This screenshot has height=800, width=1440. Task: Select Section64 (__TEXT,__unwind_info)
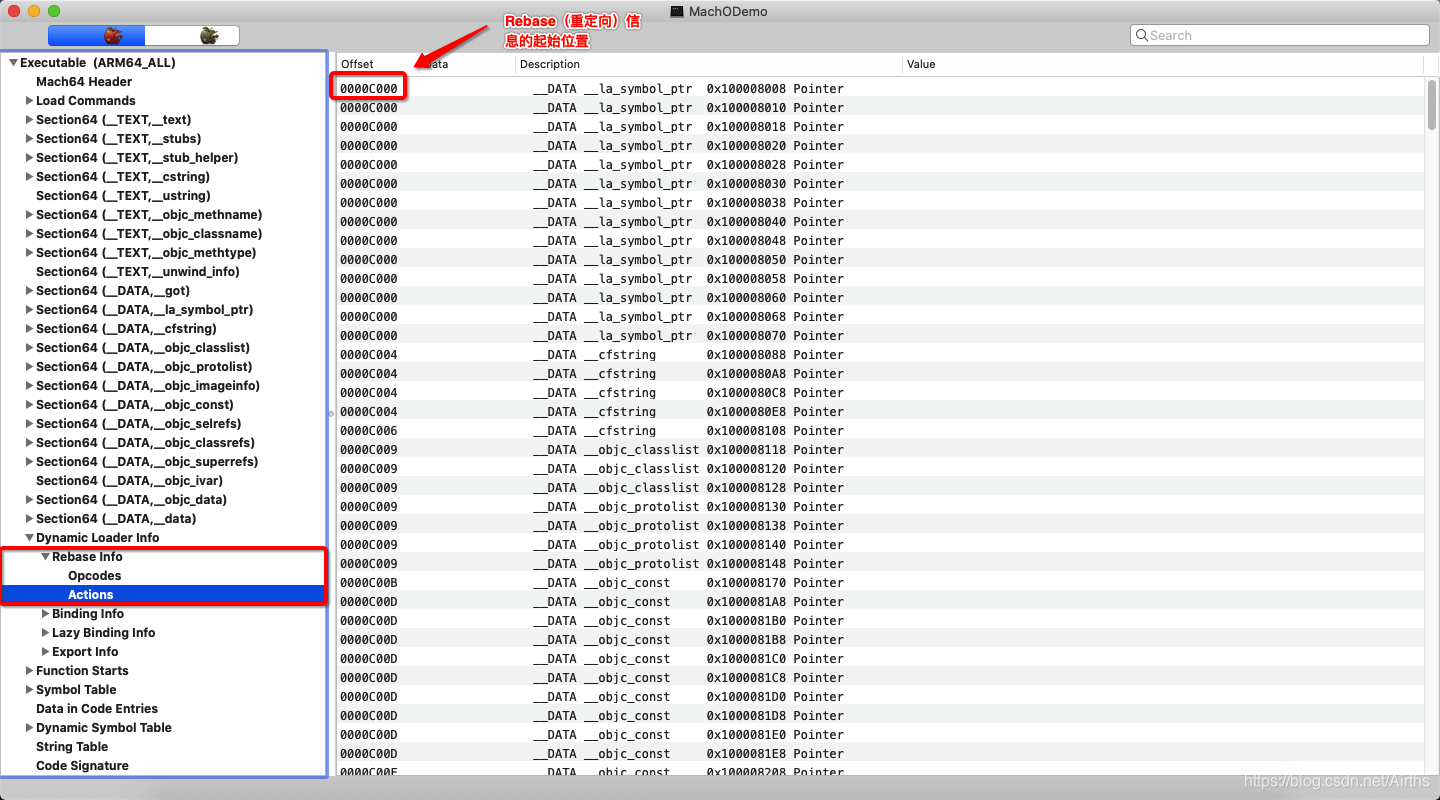138,272
